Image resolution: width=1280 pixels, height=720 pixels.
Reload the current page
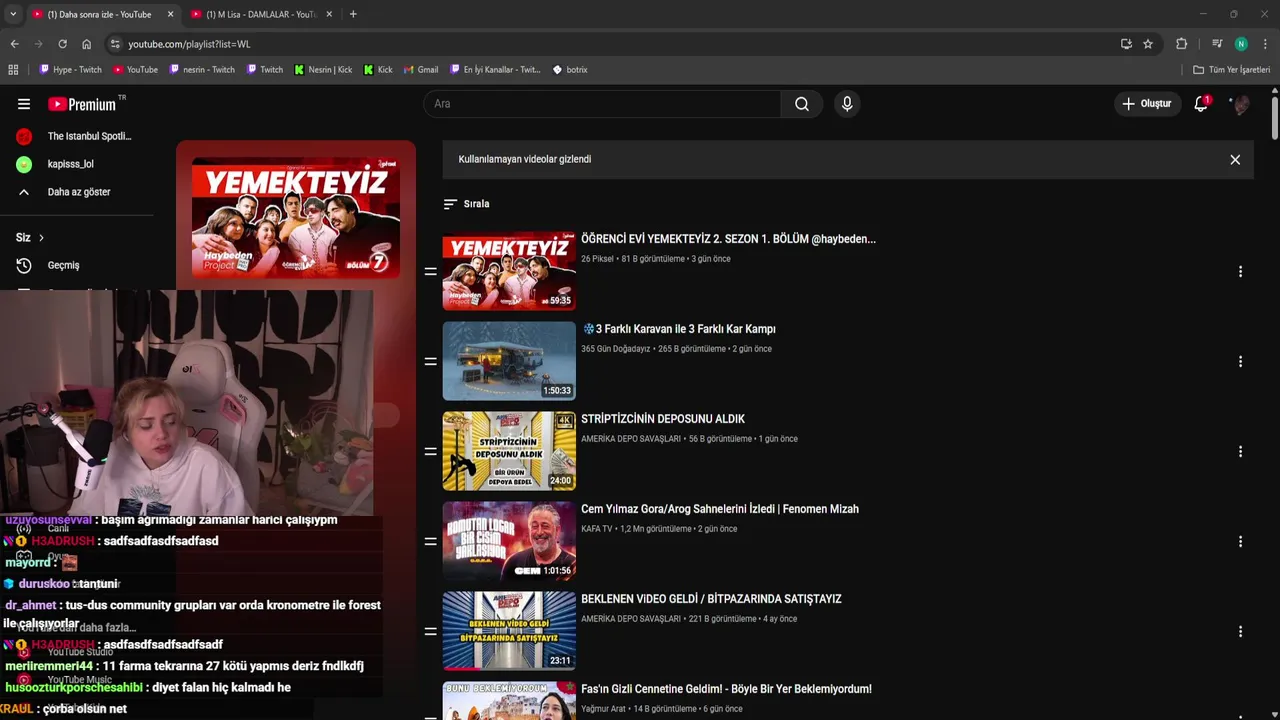(x=62, y=44)
